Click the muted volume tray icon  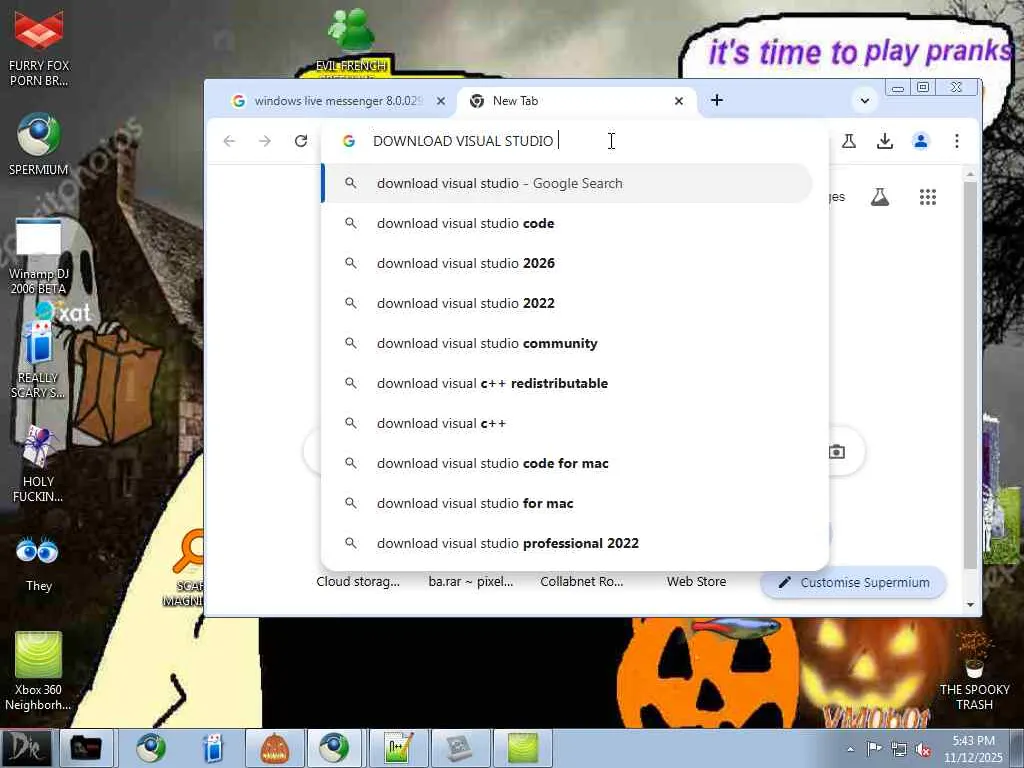923,749
